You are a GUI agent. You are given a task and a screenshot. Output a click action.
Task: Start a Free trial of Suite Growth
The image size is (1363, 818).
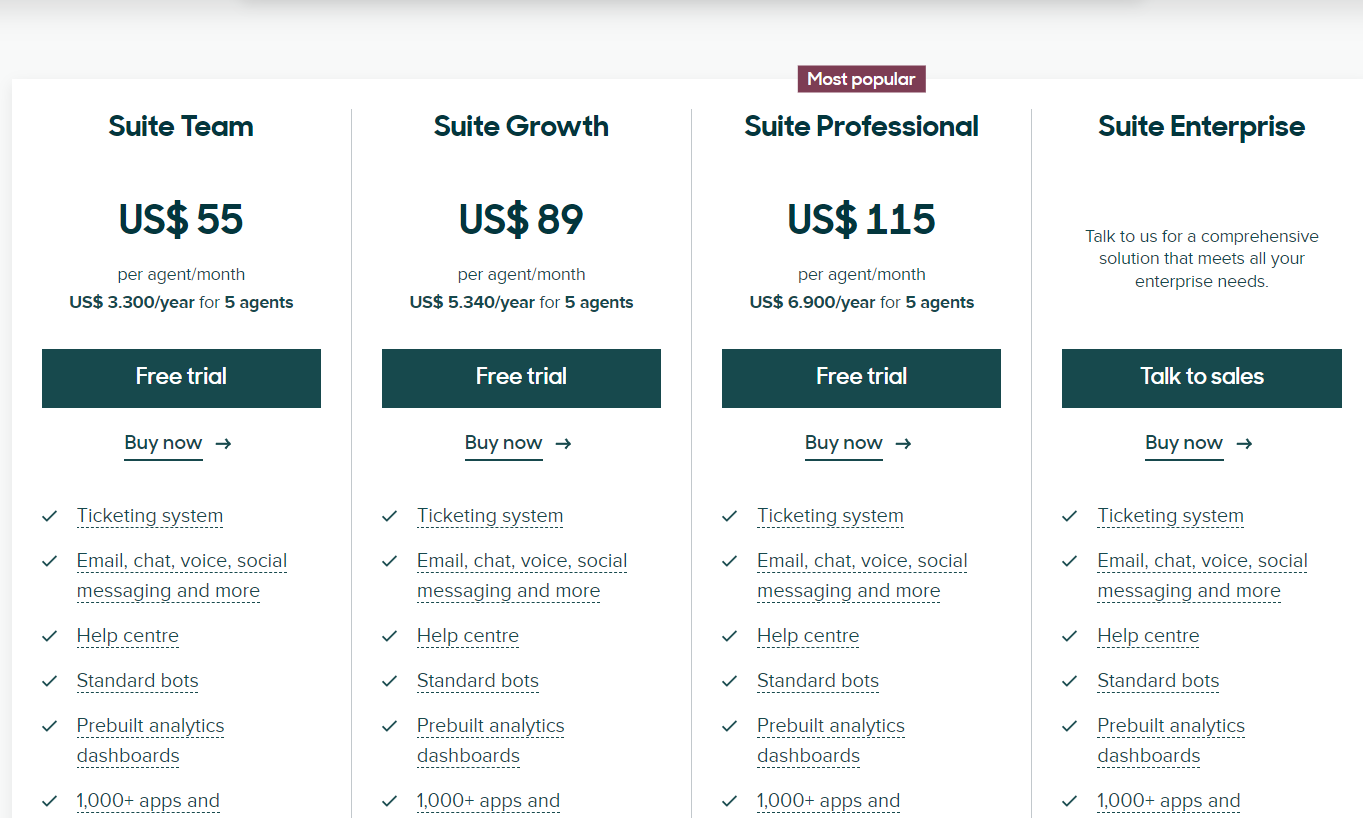[521, 378]
